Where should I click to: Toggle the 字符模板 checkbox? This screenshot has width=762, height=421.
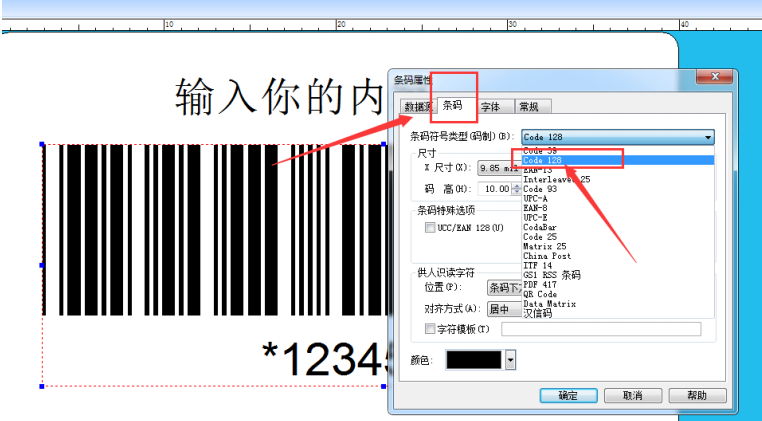430,329
